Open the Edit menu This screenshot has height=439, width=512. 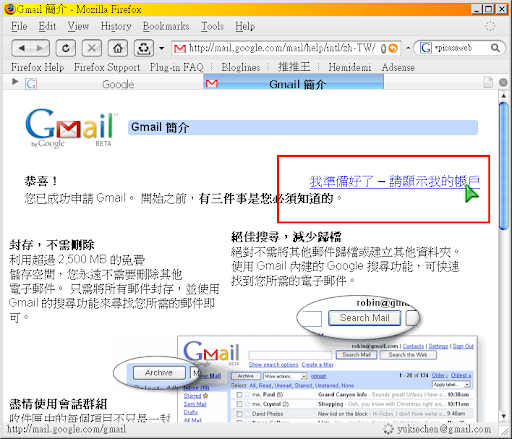(47, 26)
